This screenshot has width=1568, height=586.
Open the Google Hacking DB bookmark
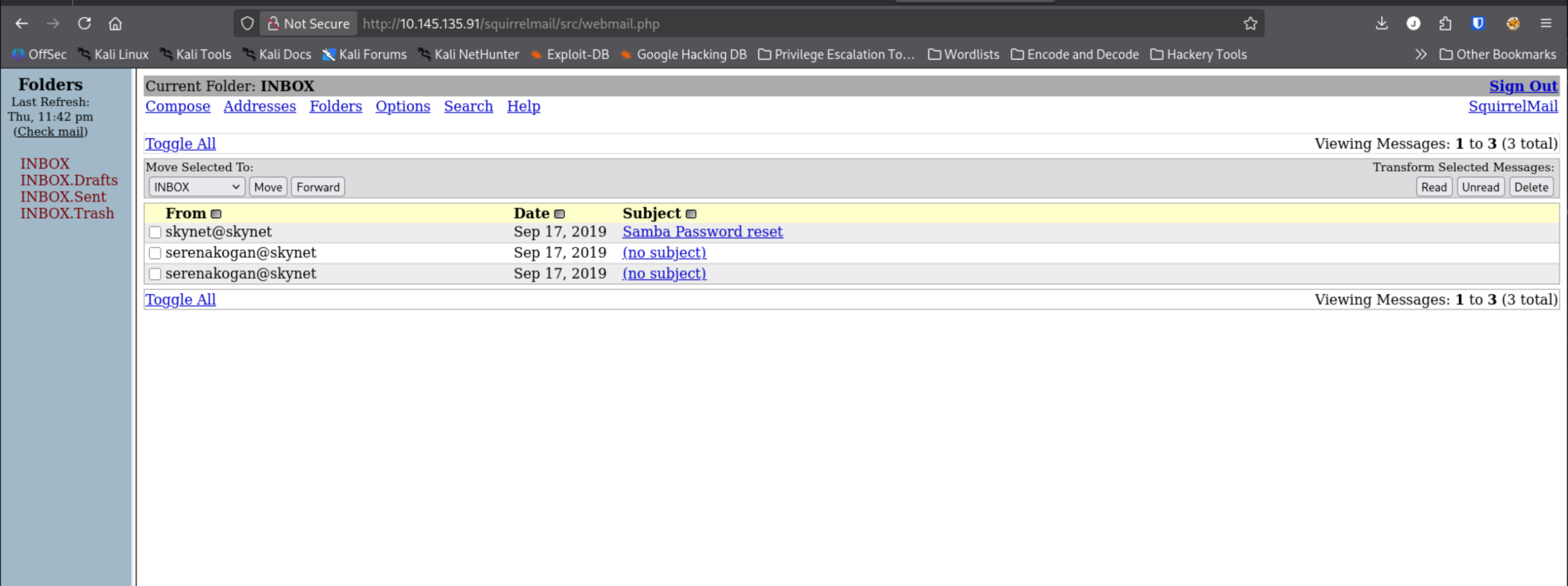click(684, 55)
